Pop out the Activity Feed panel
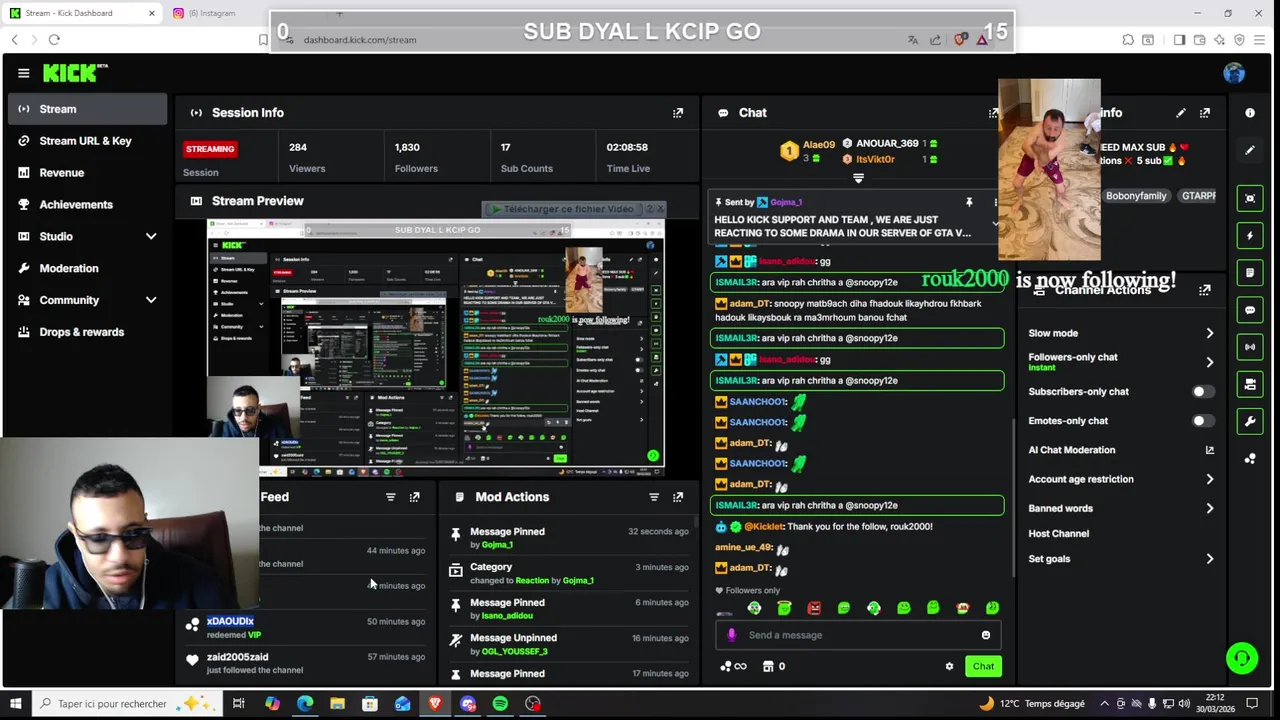This screenshot has width=1280, height=720. [414, 497]
